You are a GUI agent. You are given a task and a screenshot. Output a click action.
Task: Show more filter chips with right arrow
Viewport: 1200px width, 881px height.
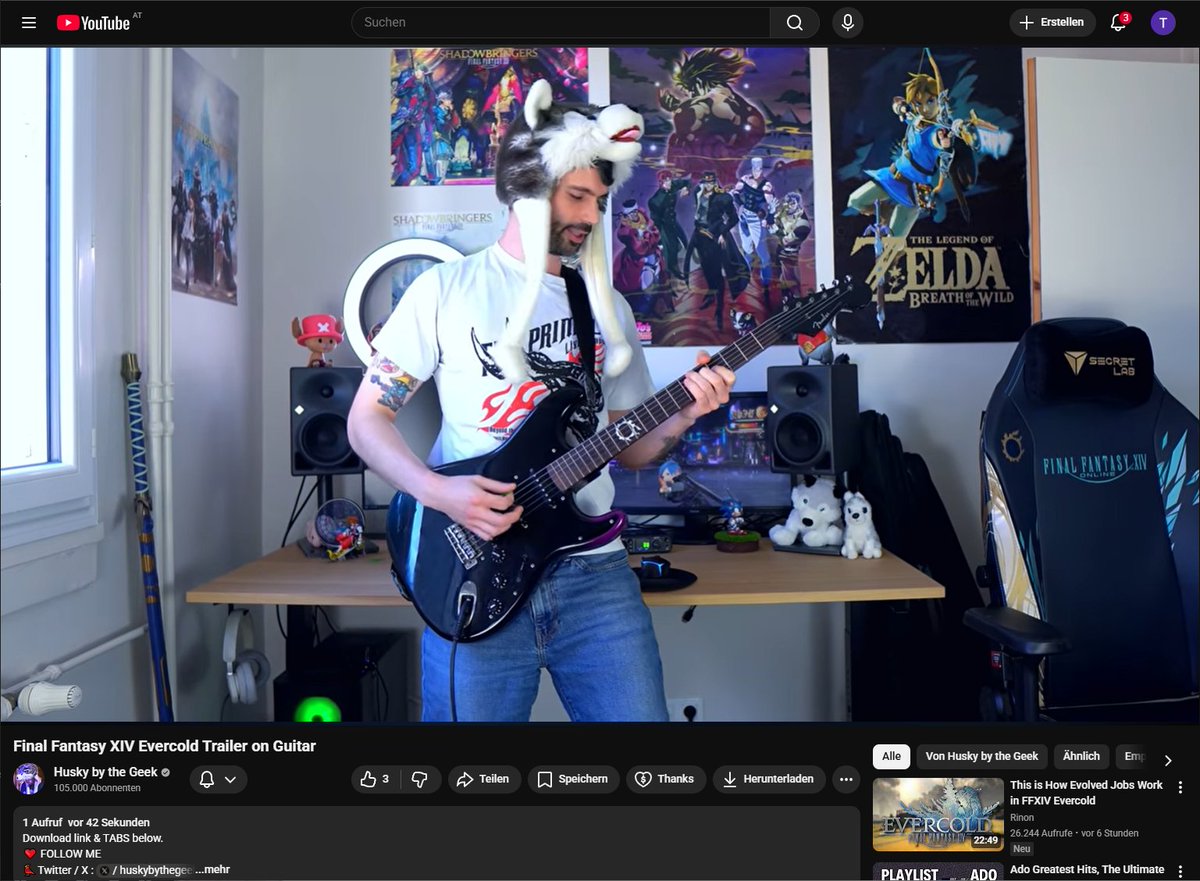click(1167, 760)
